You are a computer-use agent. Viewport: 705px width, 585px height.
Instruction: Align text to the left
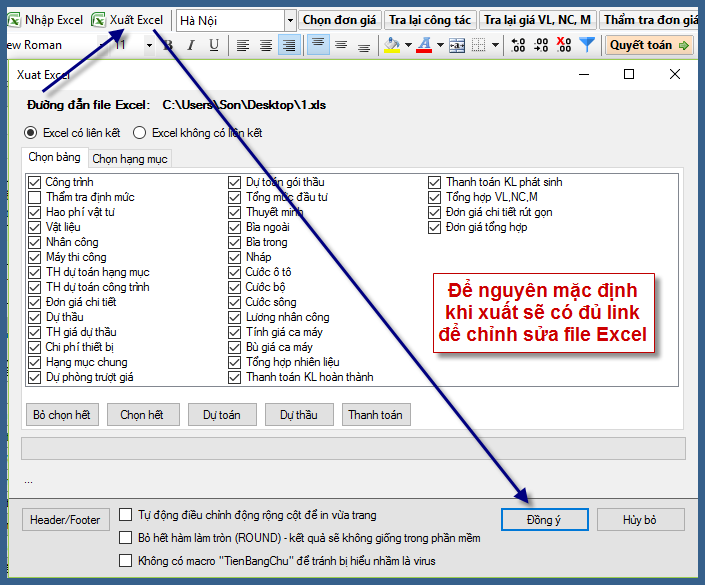243,45
